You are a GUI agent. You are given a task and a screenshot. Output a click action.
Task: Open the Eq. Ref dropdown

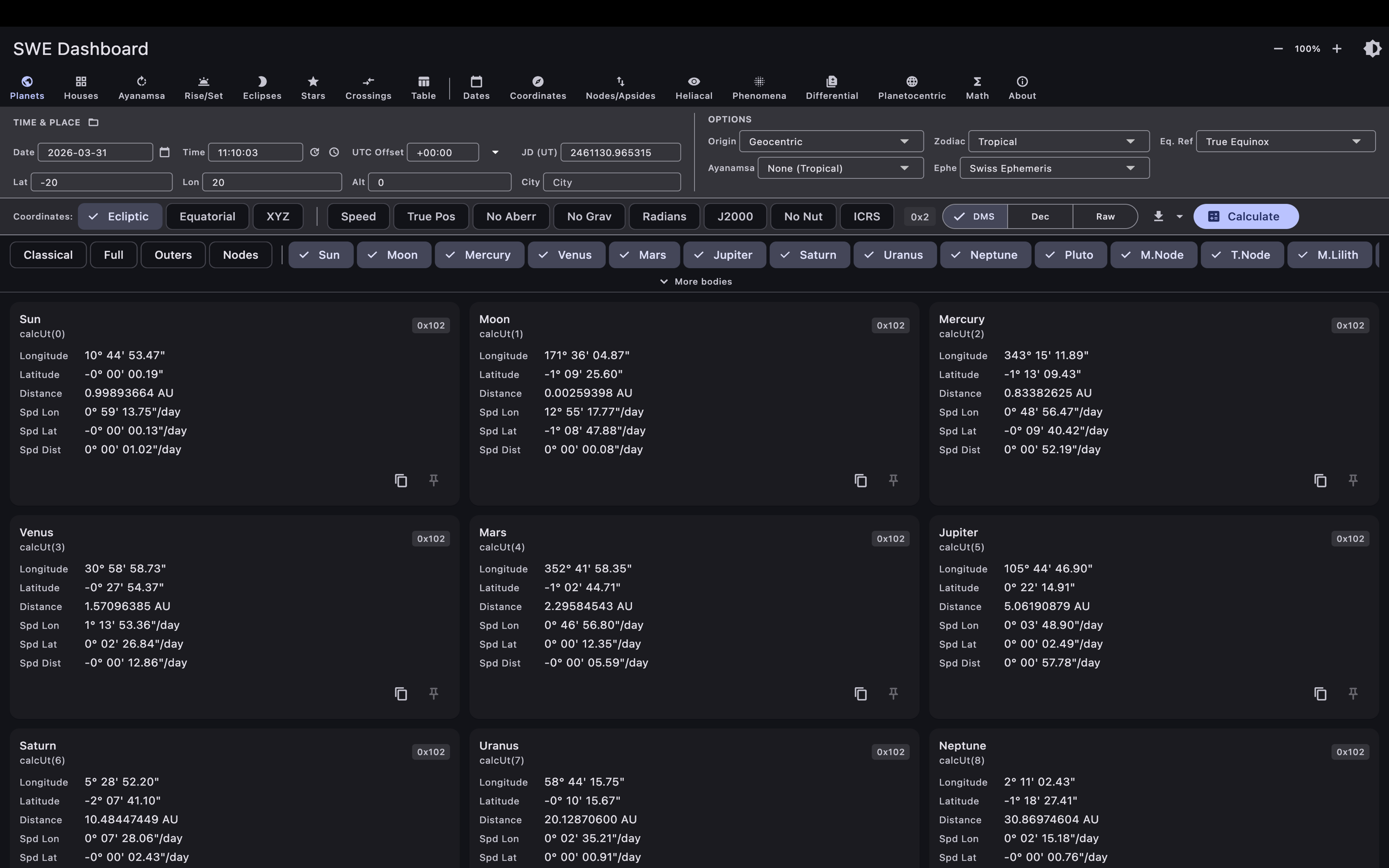coord(1286,141)
